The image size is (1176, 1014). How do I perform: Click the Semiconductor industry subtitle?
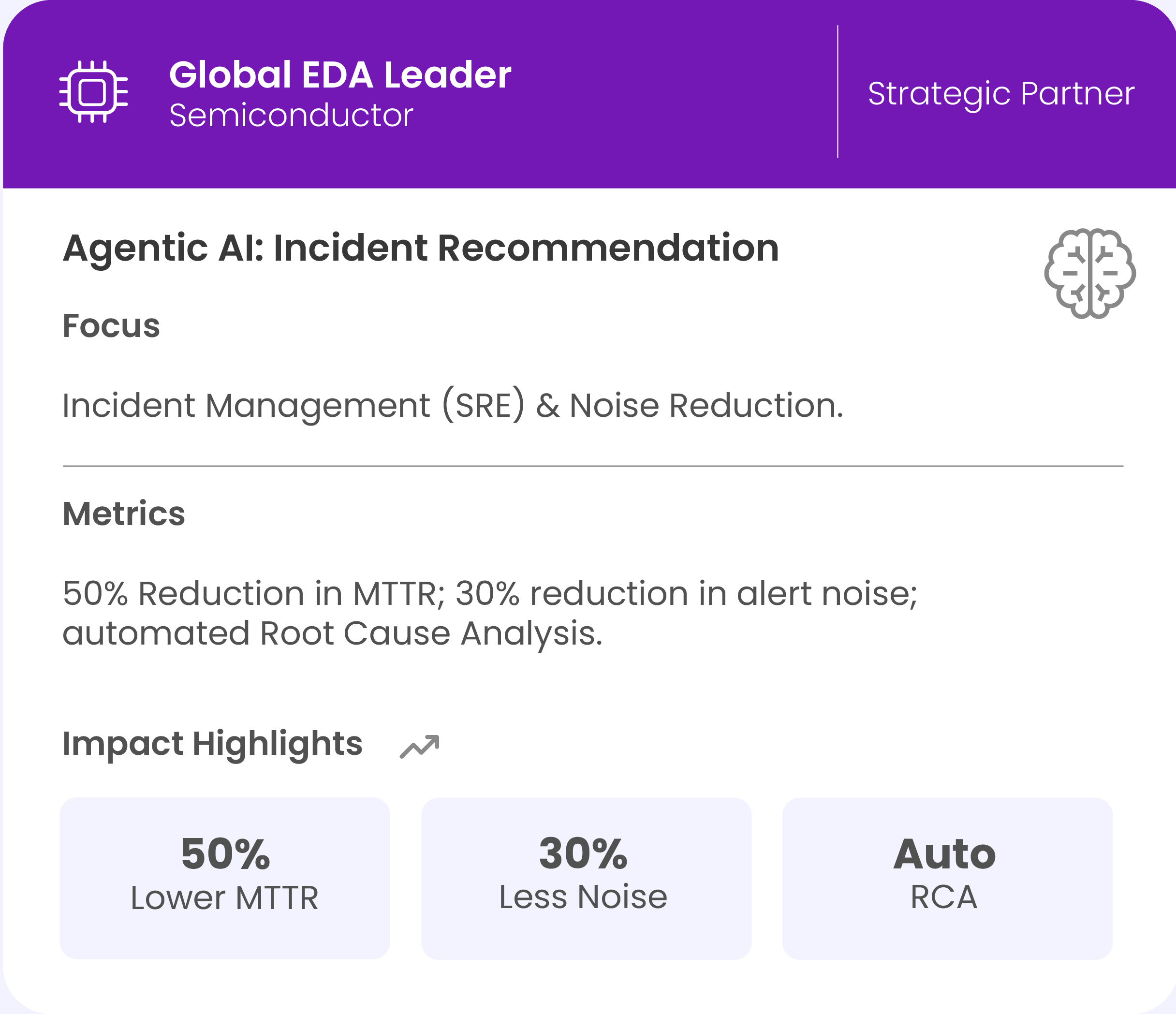(291, 116)
